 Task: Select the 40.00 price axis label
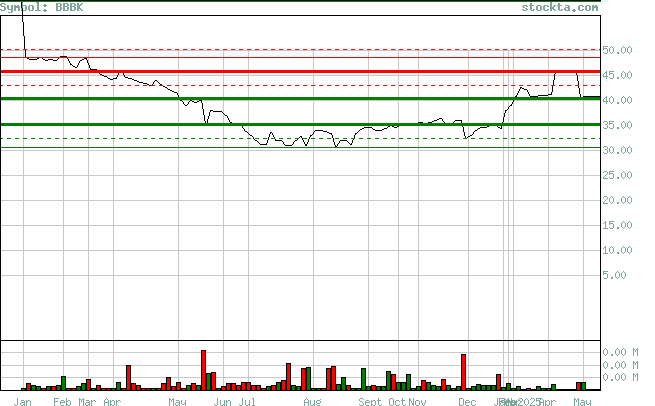click(617, 100)
